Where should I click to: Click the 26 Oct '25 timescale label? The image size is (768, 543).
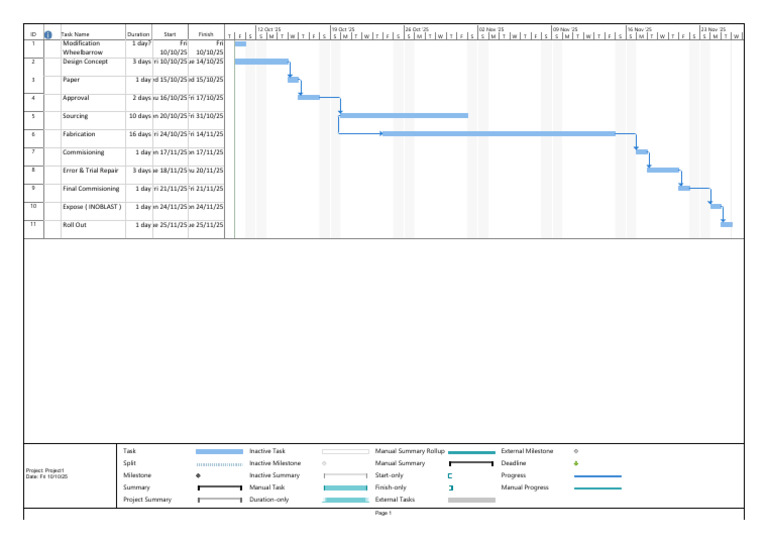[417, 29]
